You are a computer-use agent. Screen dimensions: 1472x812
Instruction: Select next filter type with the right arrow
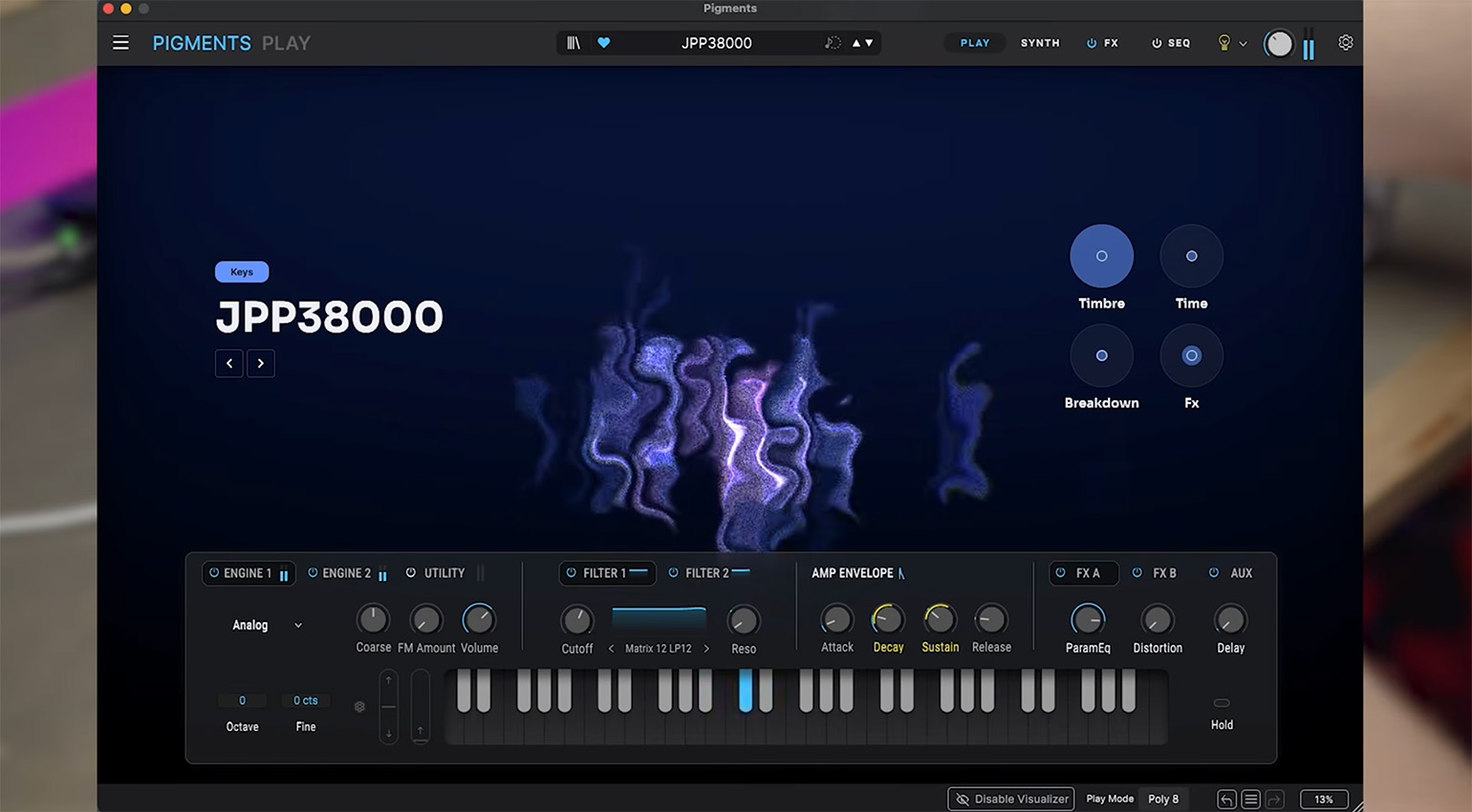point(706,649)
